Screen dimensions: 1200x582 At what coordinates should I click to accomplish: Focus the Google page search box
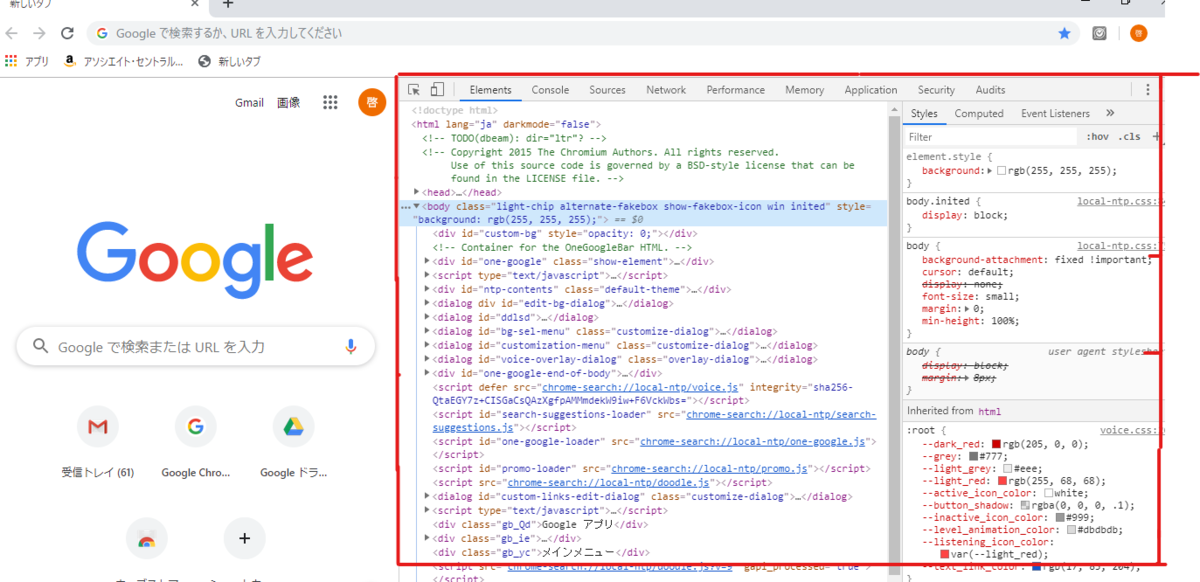(196, 346)
